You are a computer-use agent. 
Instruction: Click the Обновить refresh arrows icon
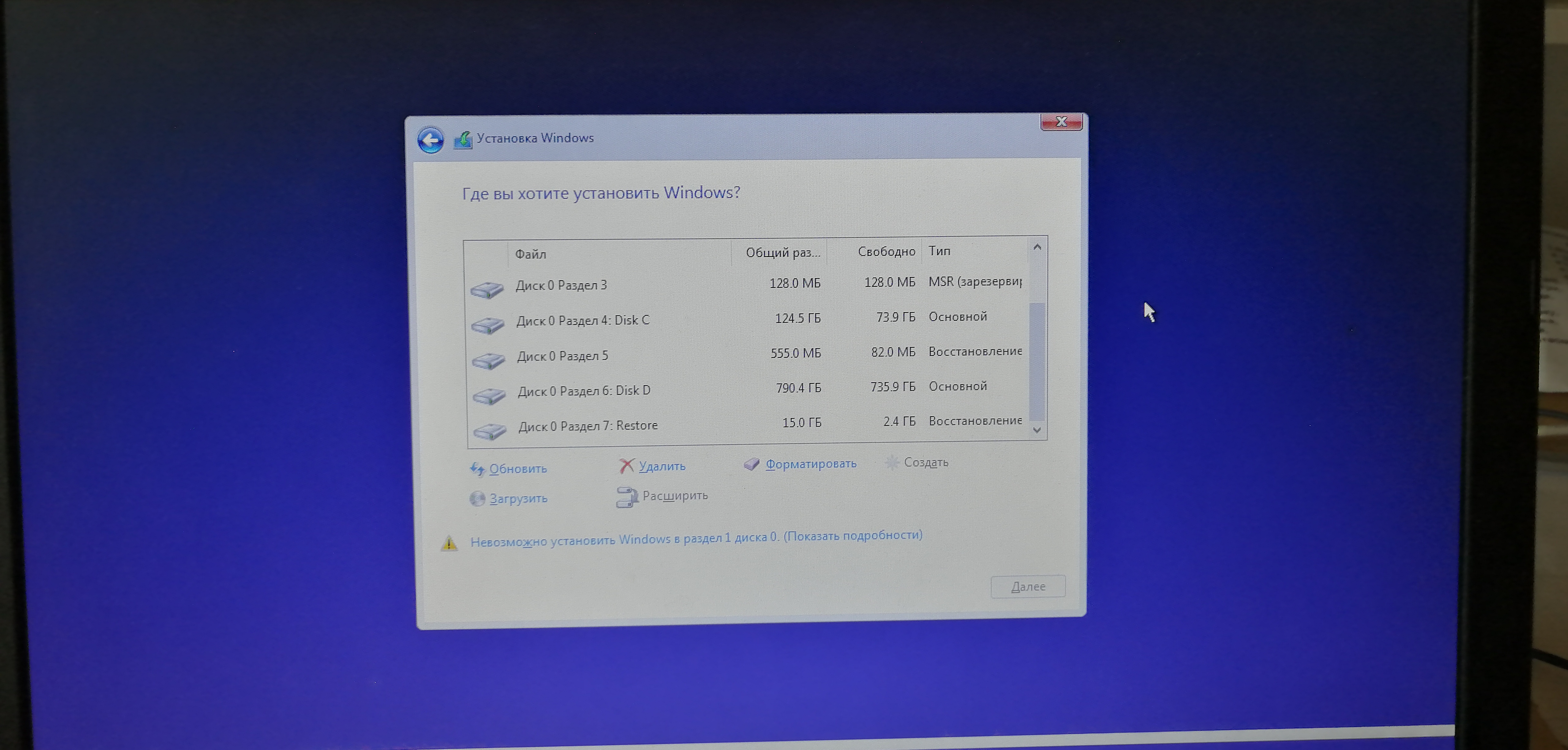pyautogui.click(x=477, y=469)
